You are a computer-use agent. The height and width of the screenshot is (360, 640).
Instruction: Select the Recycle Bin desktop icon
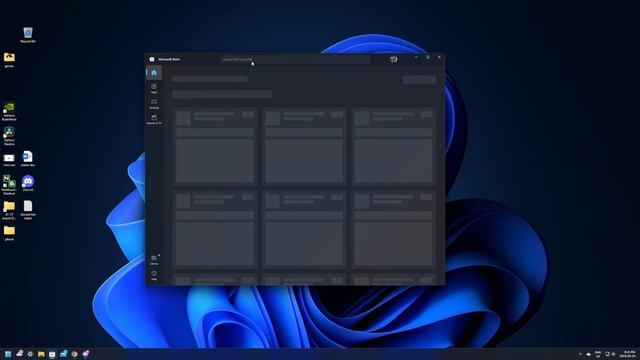point(28,35)
